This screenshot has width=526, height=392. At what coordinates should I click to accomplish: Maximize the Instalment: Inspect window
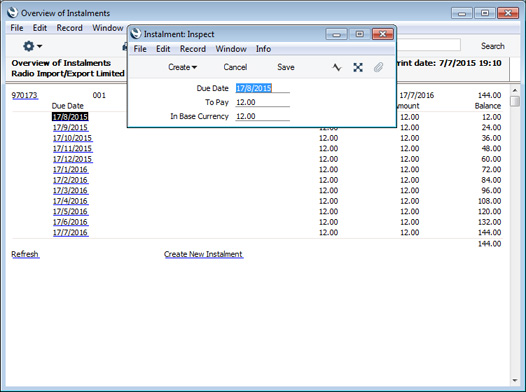click(x=359, y=34)
